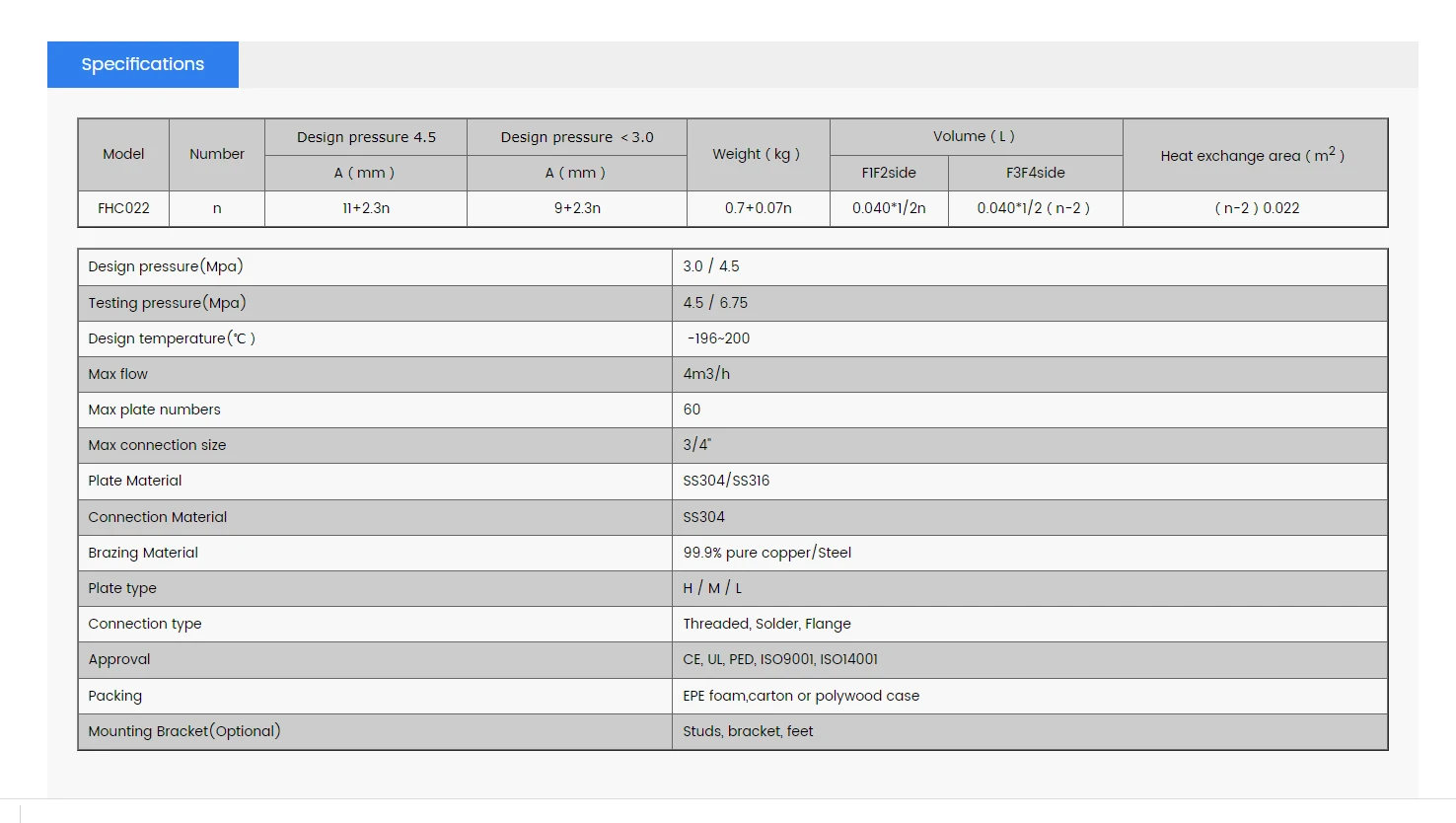Click the Threaded, Solder, Flange value

766,624
